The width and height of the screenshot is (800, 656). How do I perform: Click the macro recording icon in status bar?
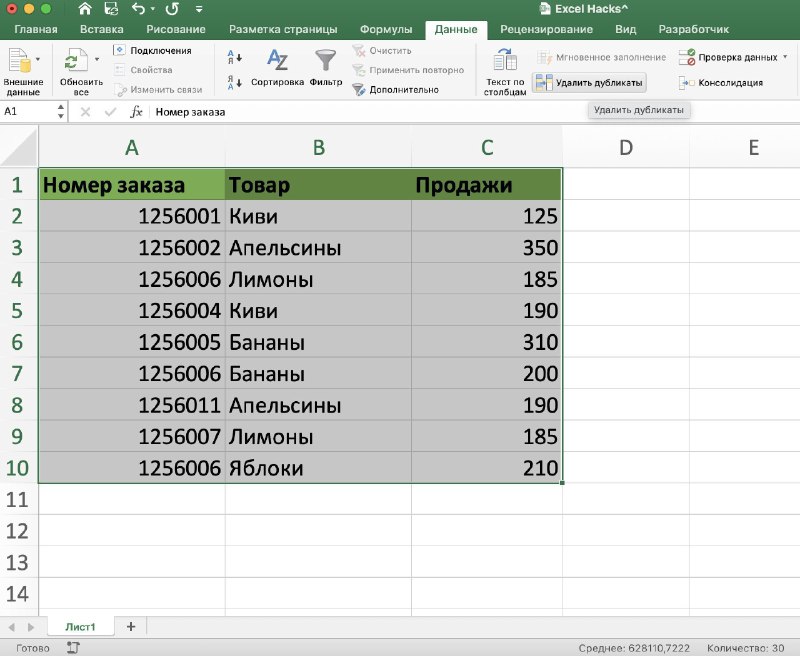pos(73,647)
